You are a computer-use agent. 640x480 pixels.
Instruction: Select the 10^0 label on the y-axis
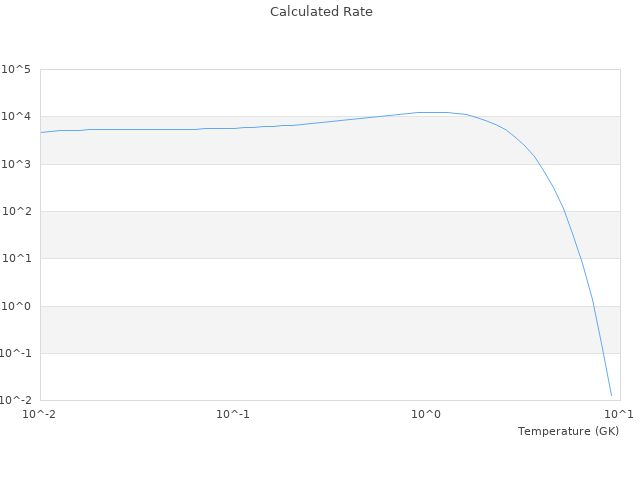tap(16, 306)
